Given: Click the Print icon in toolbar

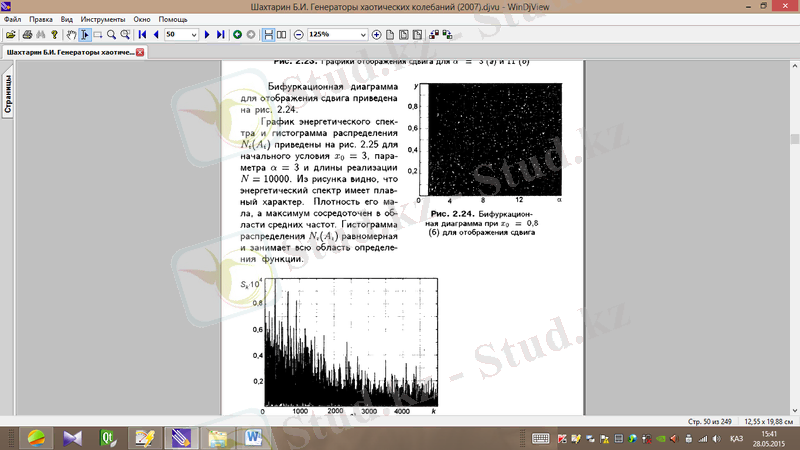Looking at the screenshot, I should click(x=26, y=34).
